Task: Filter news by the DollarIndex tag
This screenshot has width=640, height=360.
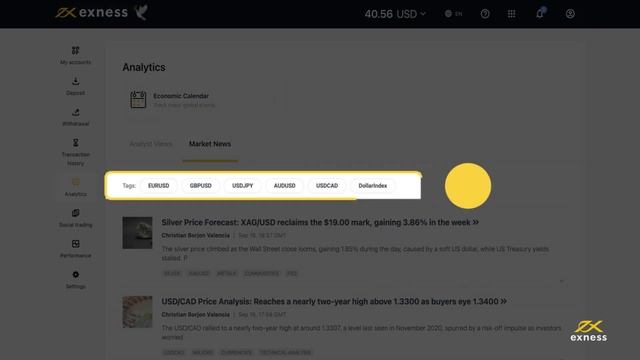Action: tap(373, 186)
